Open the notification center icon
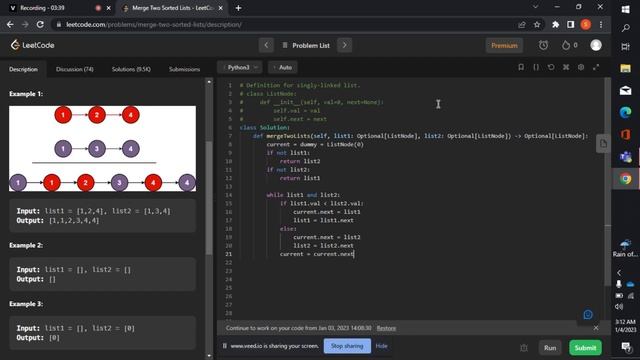The height and width of the screenshot is (360, 640). tap(625, 347)
